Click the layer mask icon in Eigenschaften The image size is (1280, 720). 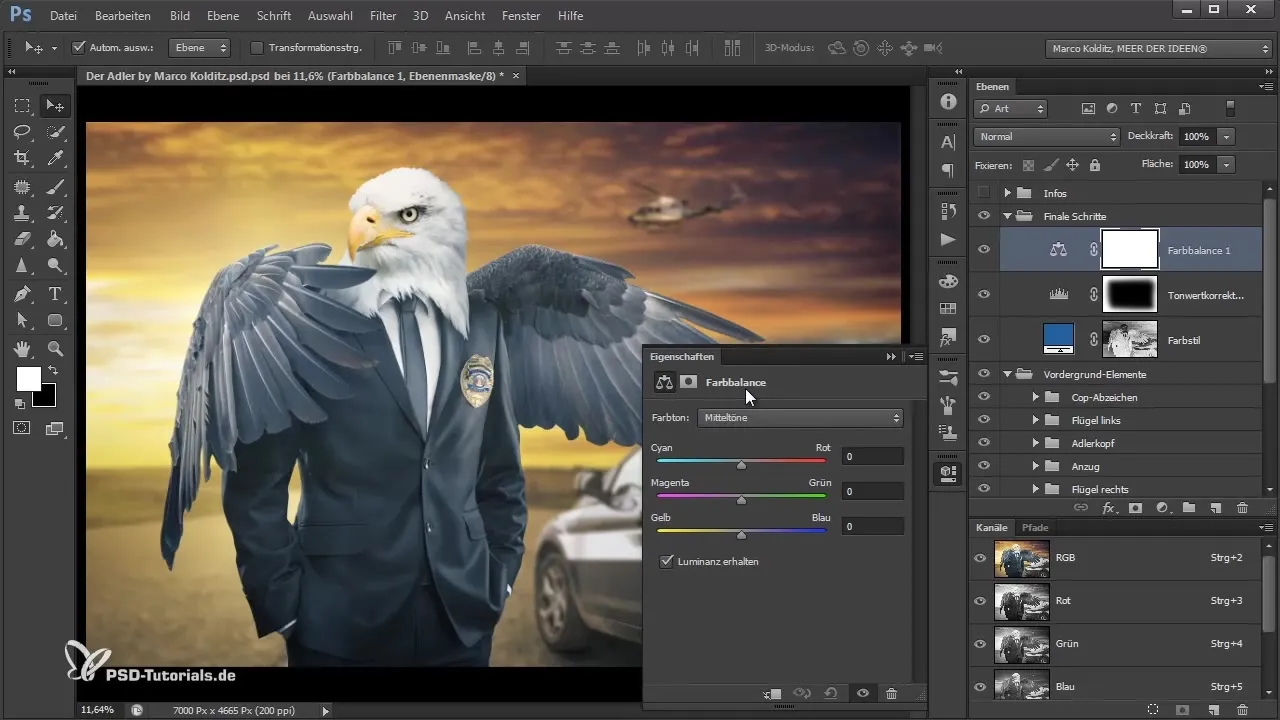point(688,382)
